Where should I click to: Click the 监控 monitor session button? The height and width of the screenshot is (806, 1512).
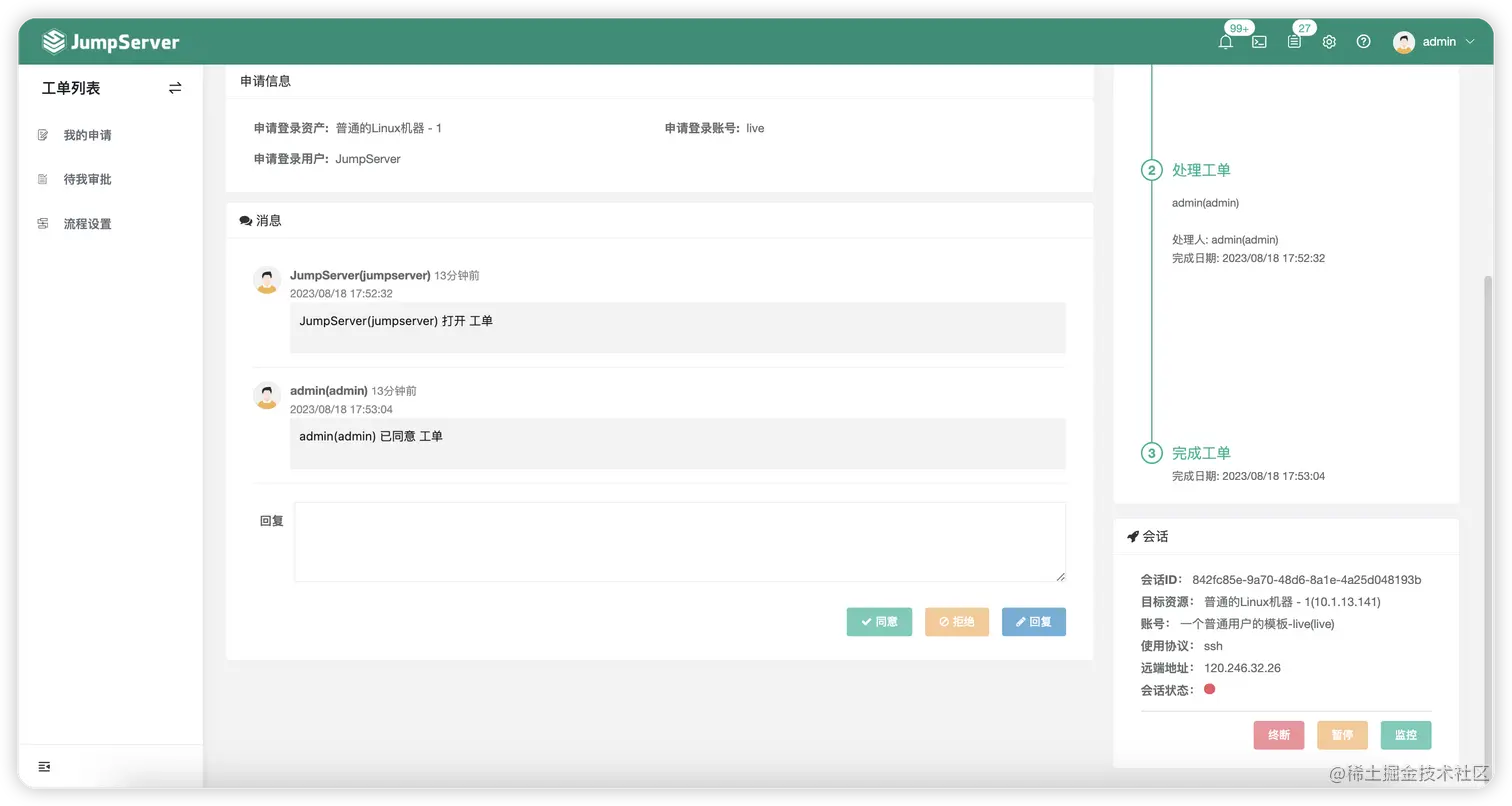click(1406, 735)
